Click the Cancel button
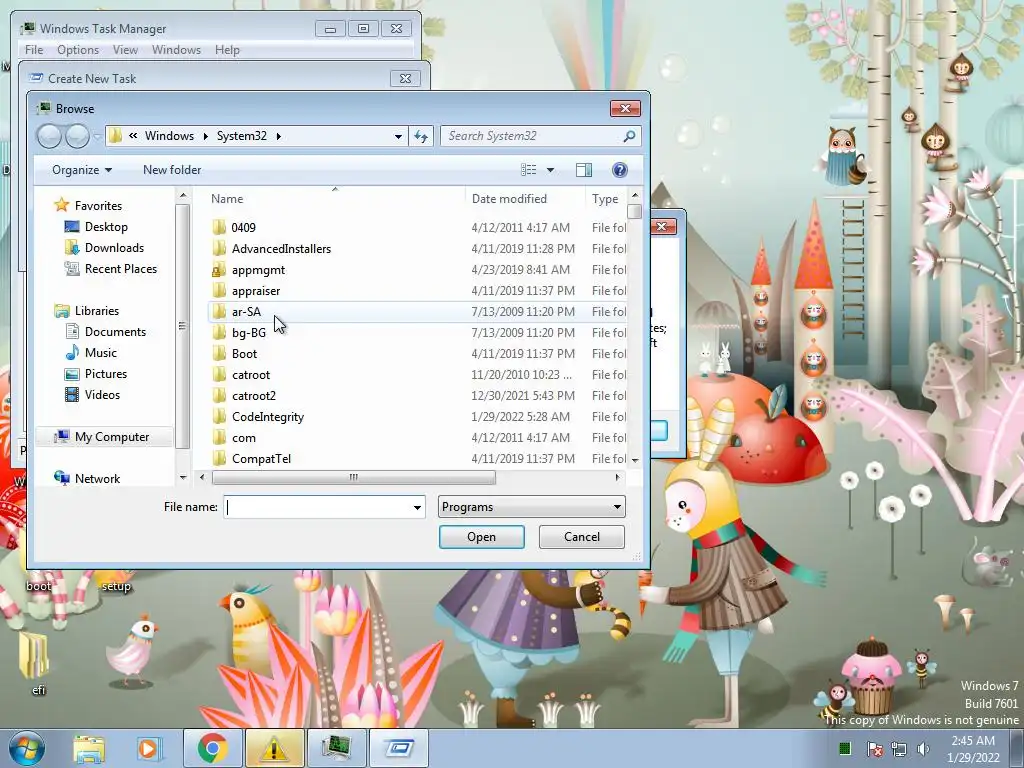1024x768 pixels. click(582, 537)
